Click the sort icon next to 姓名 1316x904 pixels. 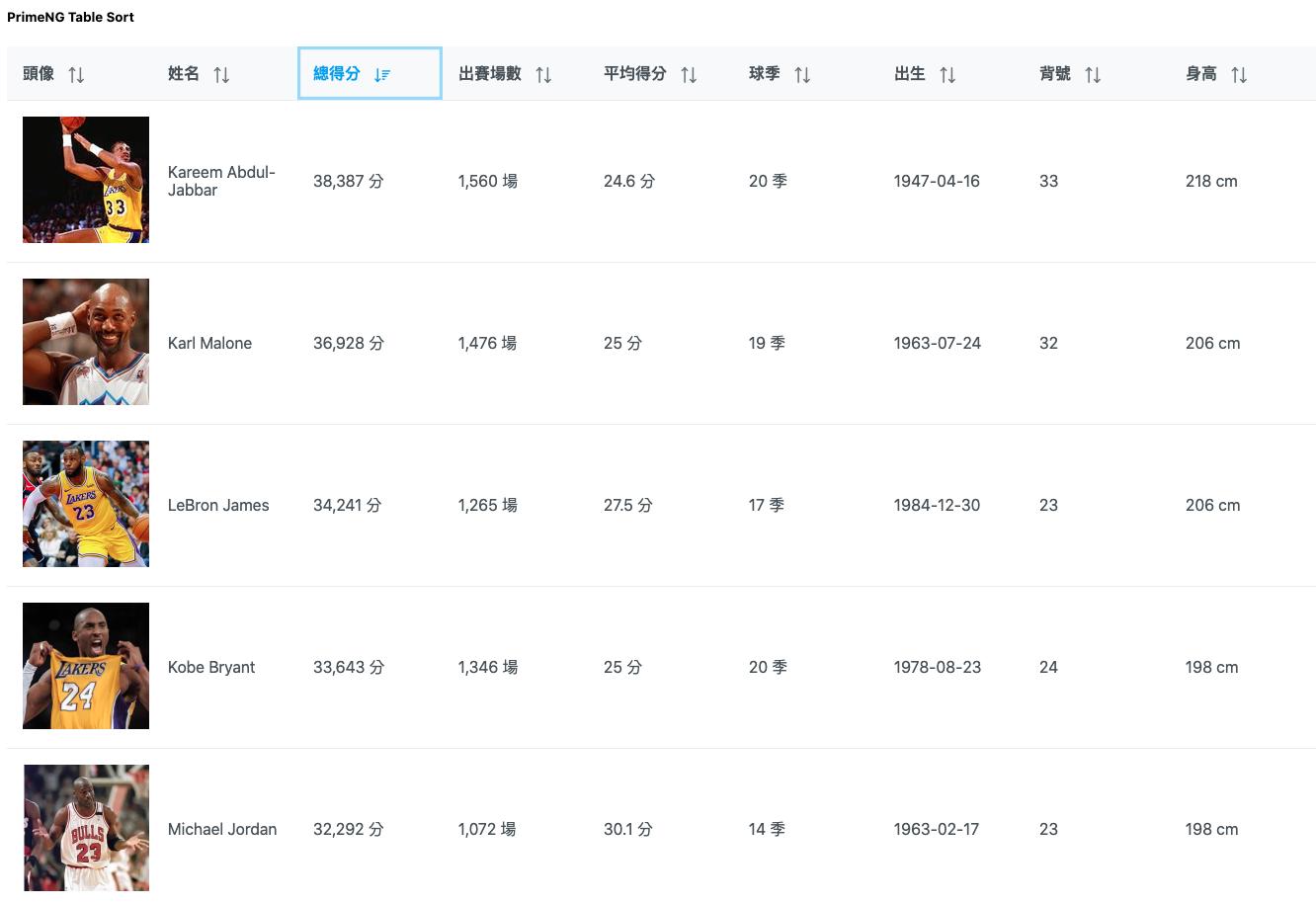[221, 75]
